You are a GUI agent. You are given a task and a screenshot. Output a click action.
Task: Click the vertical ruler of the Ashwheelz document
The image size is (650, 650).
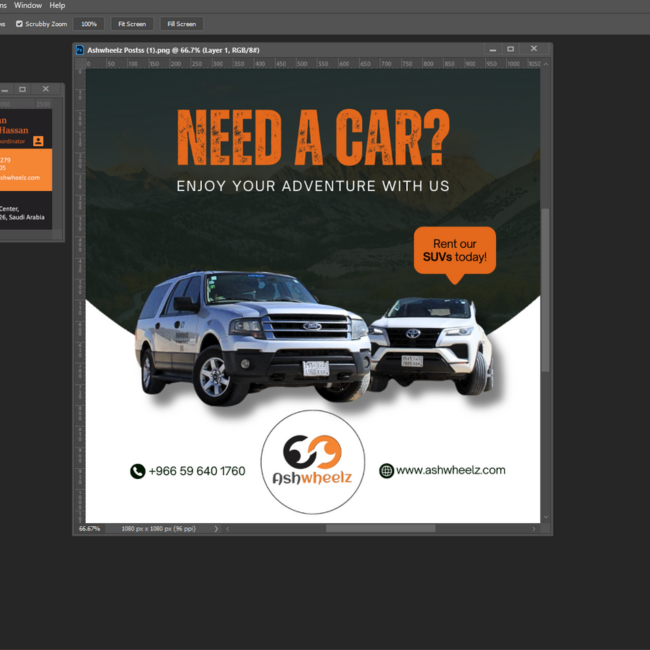[x=80, y=295]
